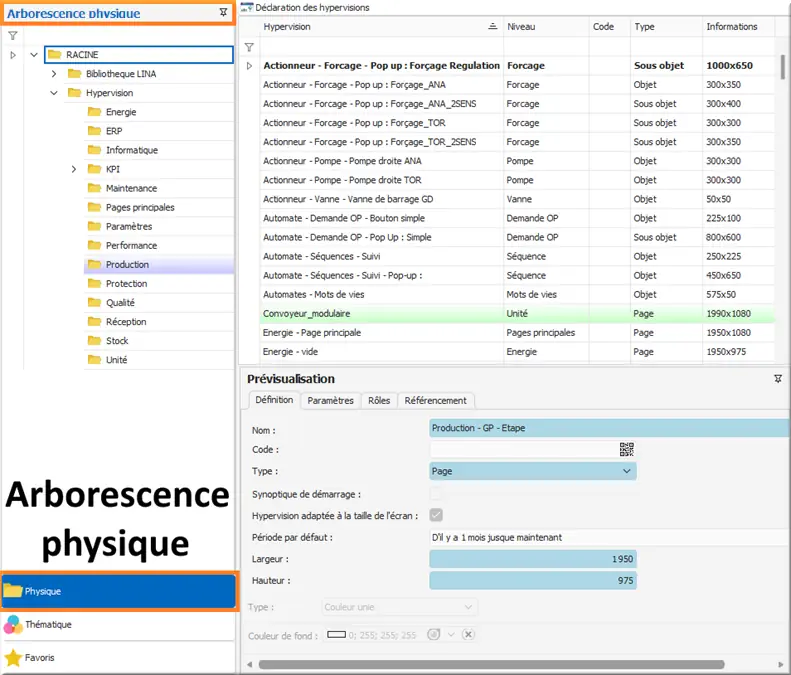Switch to the Référencement tab
Viewport: 791px width, 675px height.
[435, 401]
